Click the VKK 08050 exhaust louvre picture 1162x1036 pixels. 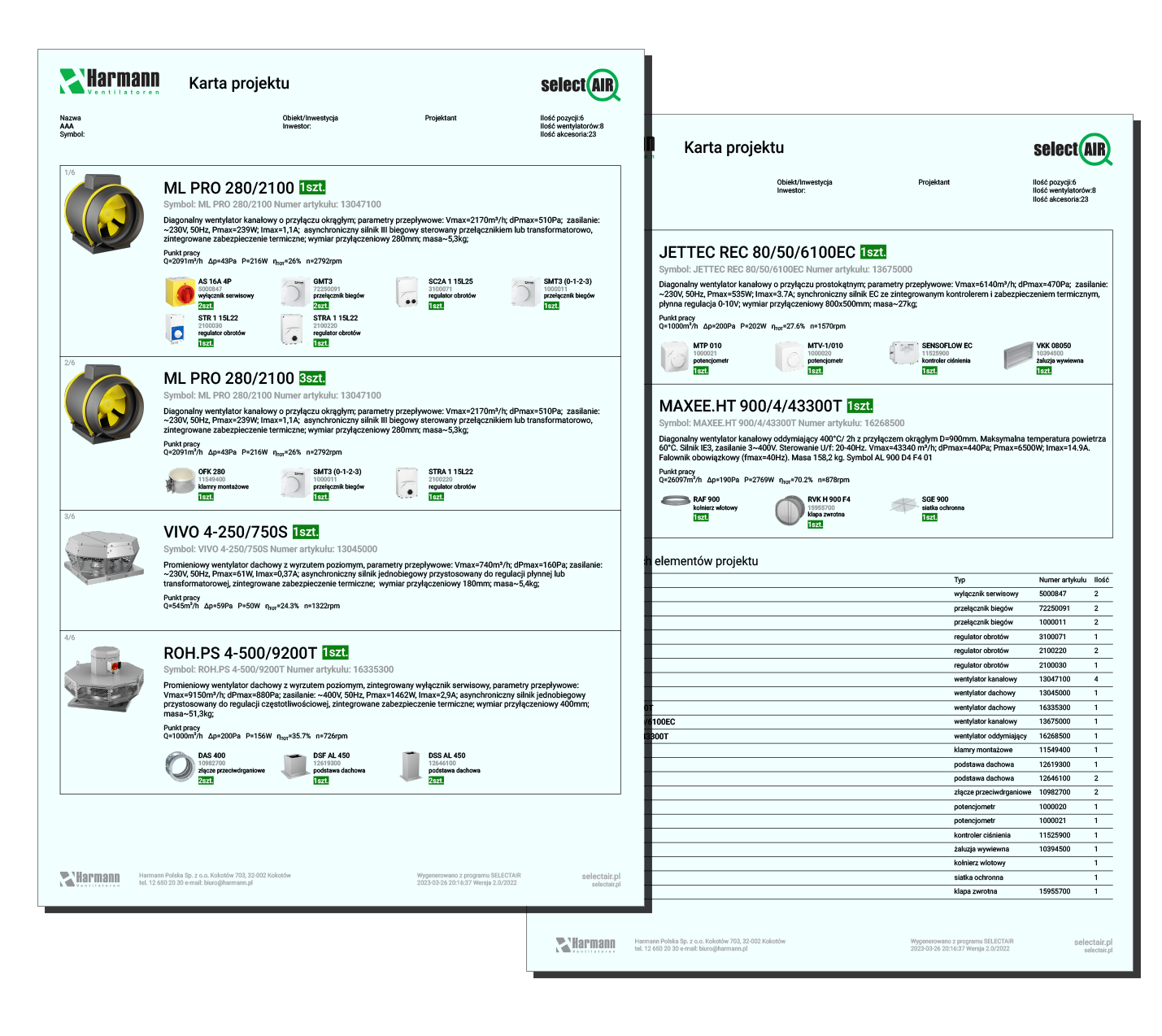click(1018, 356)
